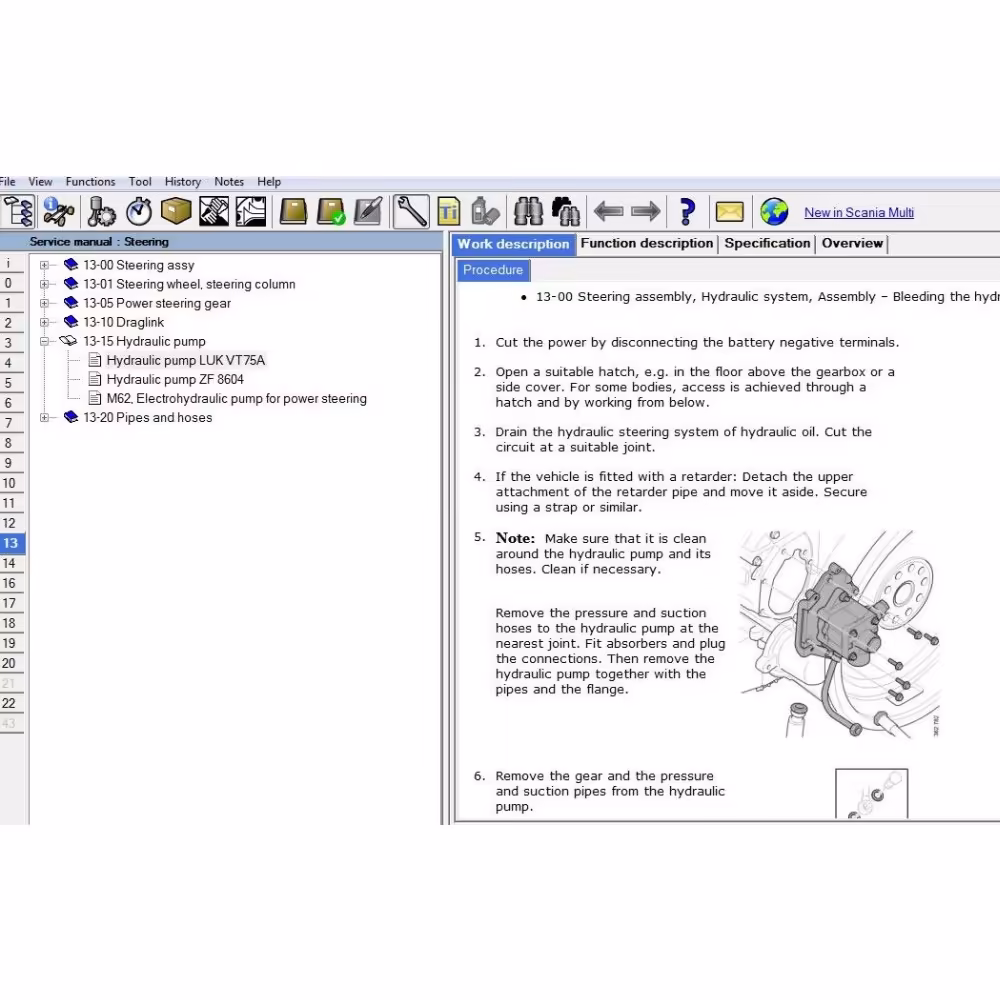
Task: Expand 13-01 Steering wheel, steering column node
Action: (x=44, y=284)
